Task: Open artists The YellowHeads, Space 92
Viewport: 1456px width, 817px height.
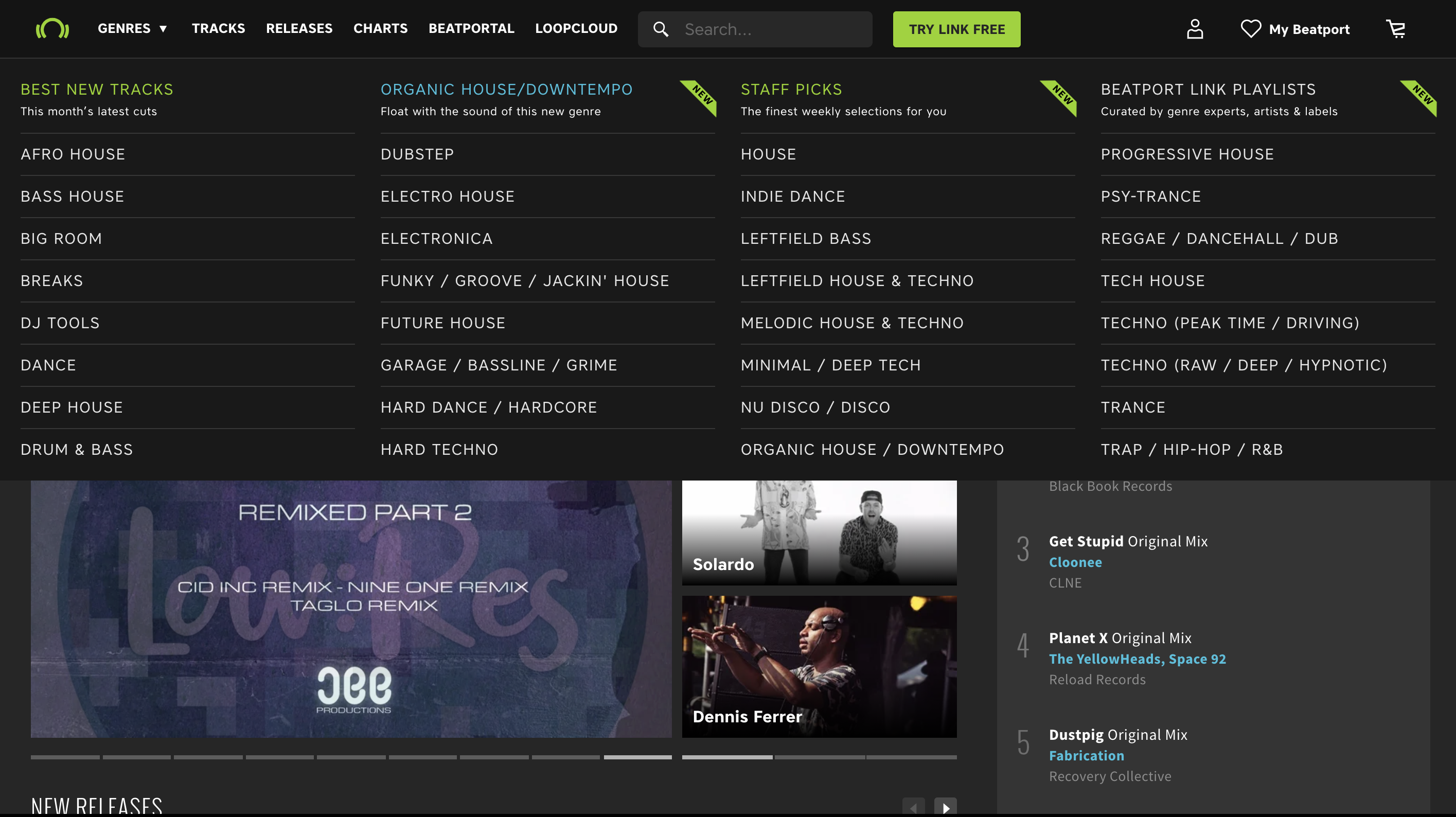Action: click(1137, 659)
